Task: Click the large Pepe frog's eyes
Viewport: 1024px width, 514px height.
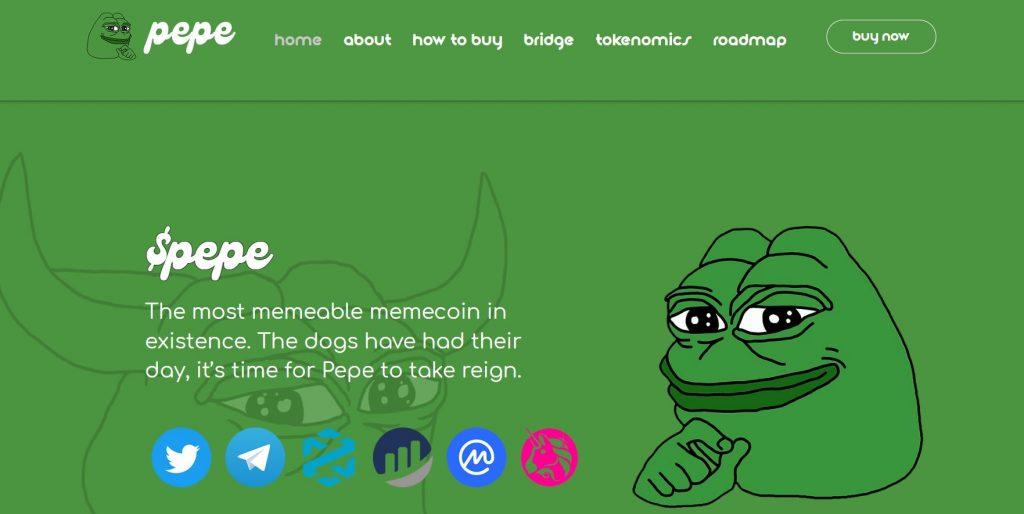Action: pos(744,319)
